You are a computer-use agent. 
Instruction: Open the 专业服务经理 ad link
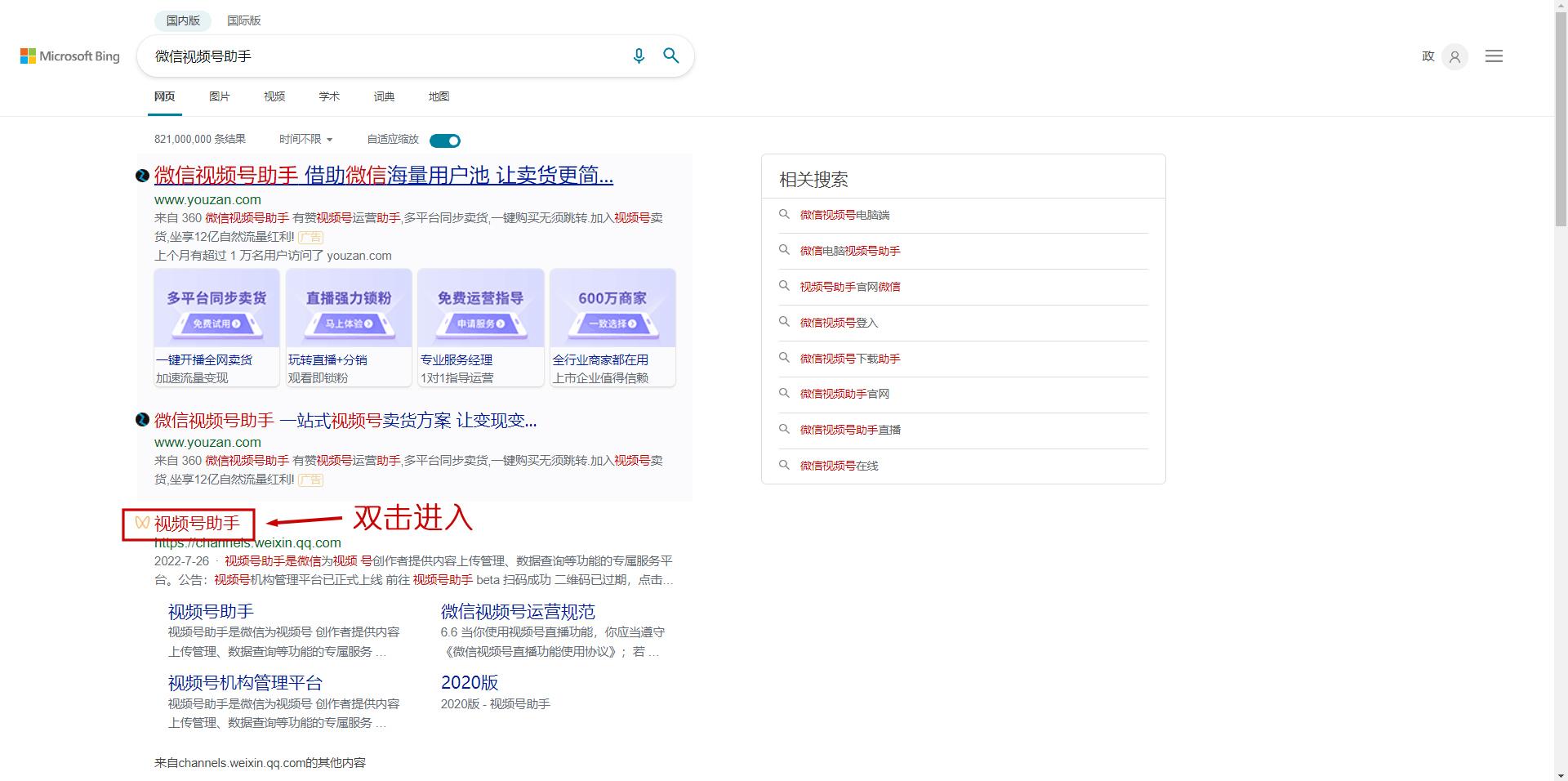457,360
